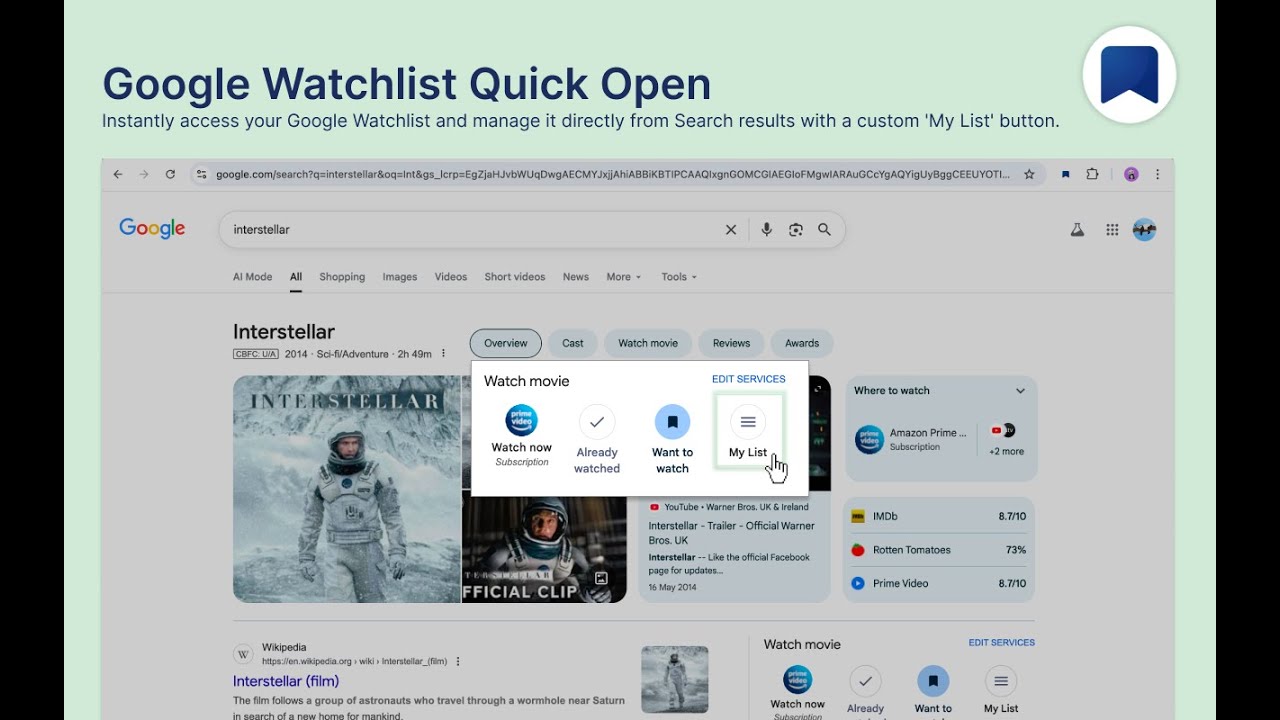This screenshot has height=720, width=1280.
Task: Open the Tools dropdown
Action: tap(679, 277)
